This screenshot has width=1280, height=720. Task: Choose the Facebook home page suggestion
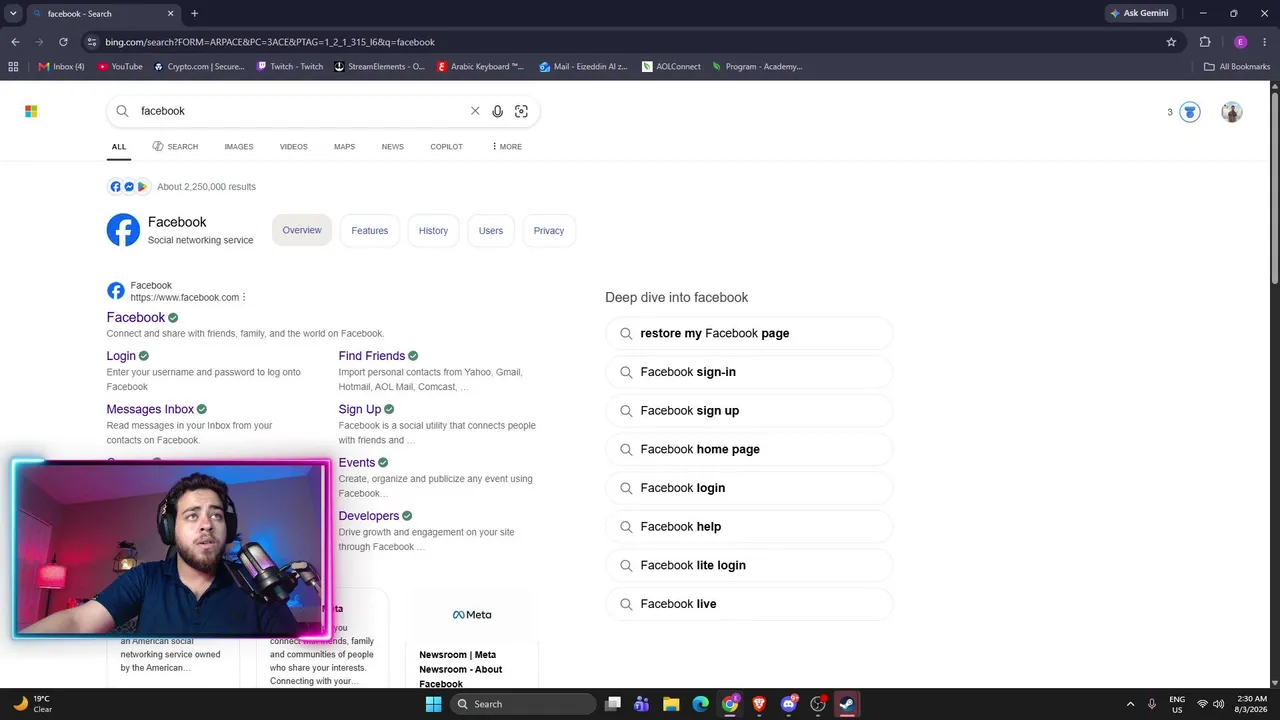[749, 449]
